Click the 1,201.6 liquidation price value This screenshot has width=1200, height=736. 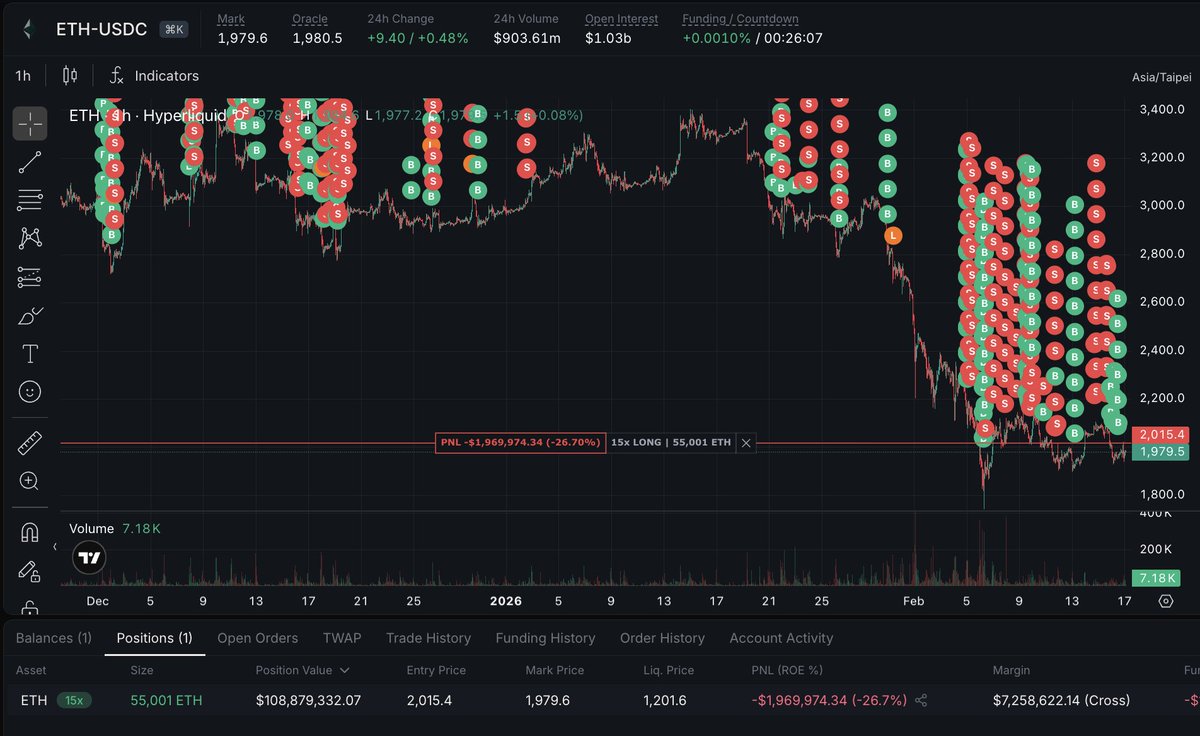pyautogui.click(x=665, y=700)
